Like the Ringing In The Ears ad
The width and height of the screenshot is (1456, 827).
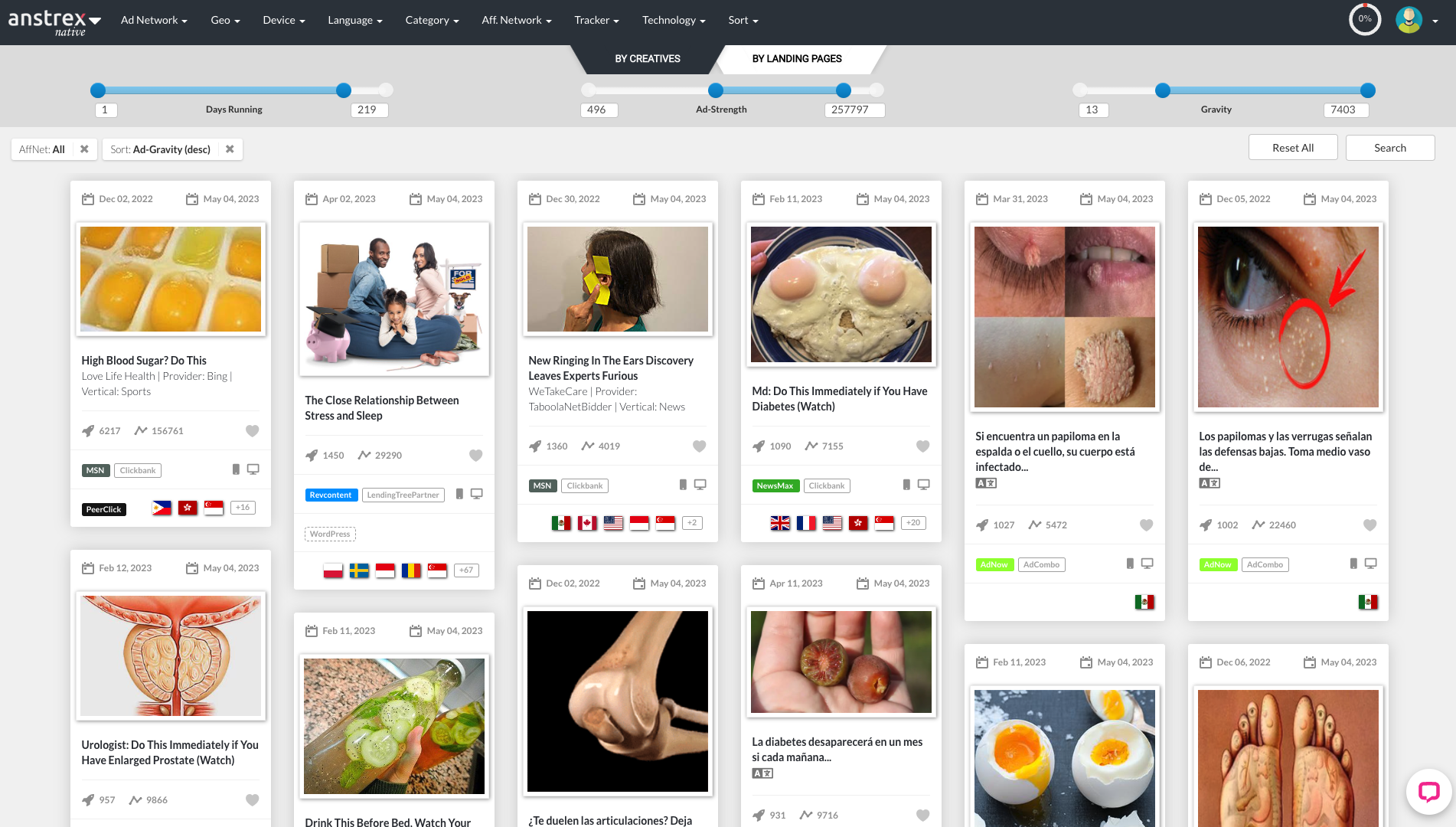click(699, 446)
